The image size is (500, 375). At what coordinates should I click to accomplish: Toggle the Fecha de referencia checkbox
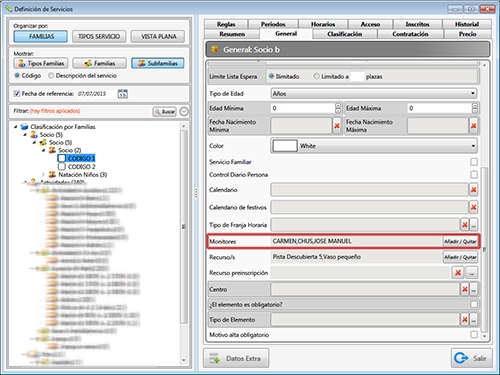tap(17, 94)
